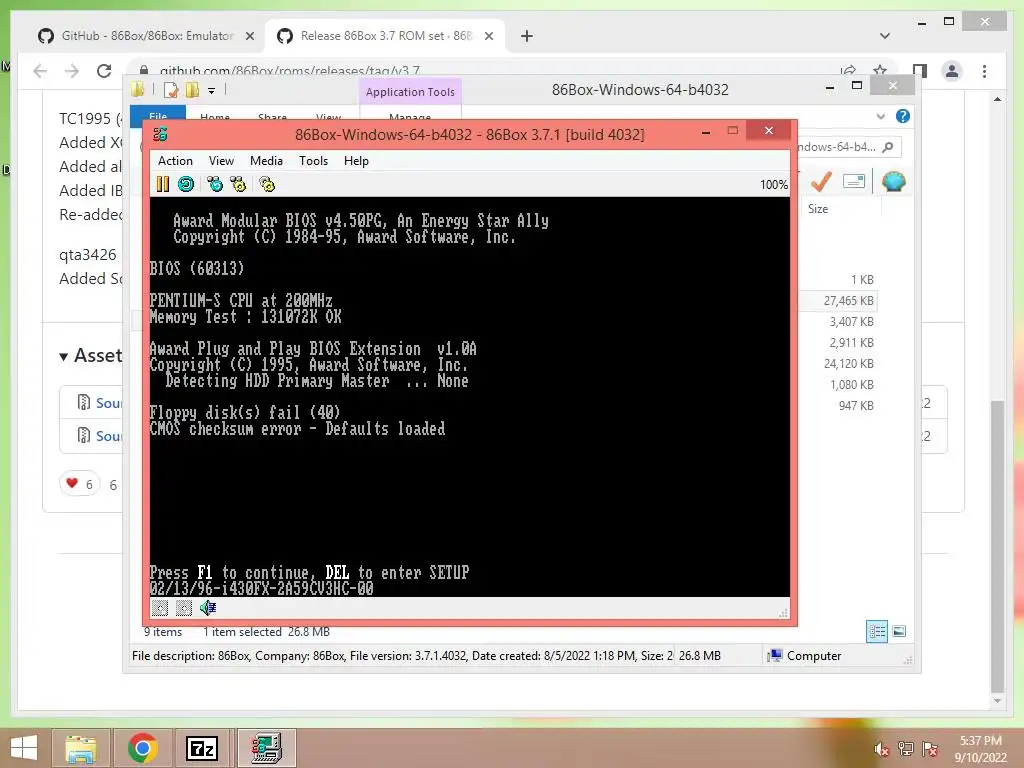The width and height of the screenshot is (1024, 768).
Task: Click the Chrome page vertical scrollbar thumb
Action: [x=997, y=547]
